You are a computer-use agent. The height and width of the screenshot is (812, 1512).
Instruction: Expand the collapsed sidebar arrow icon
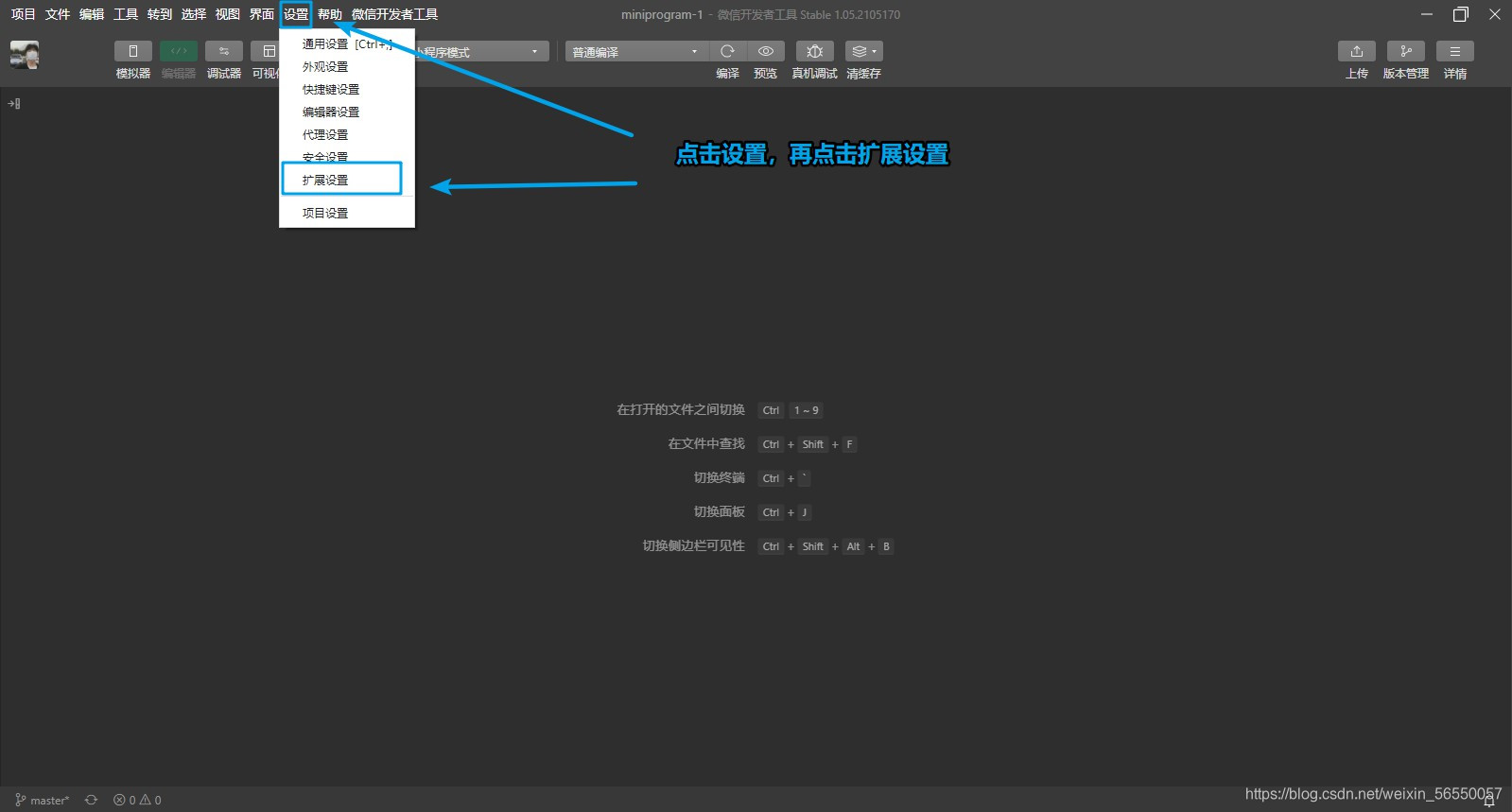(x=14, y=104)
